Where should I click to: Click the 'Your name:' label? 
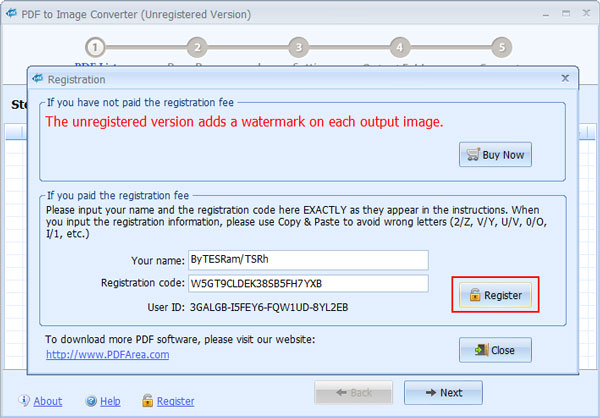(x=158, y=261)
